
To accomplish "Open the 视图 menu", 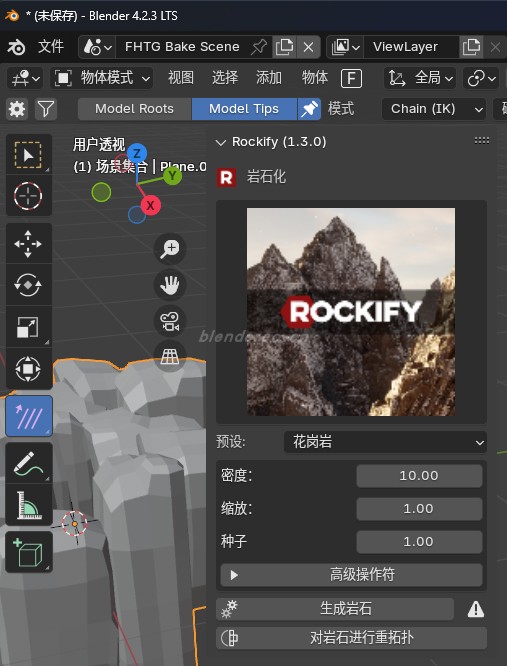I will tap(181, 78).
